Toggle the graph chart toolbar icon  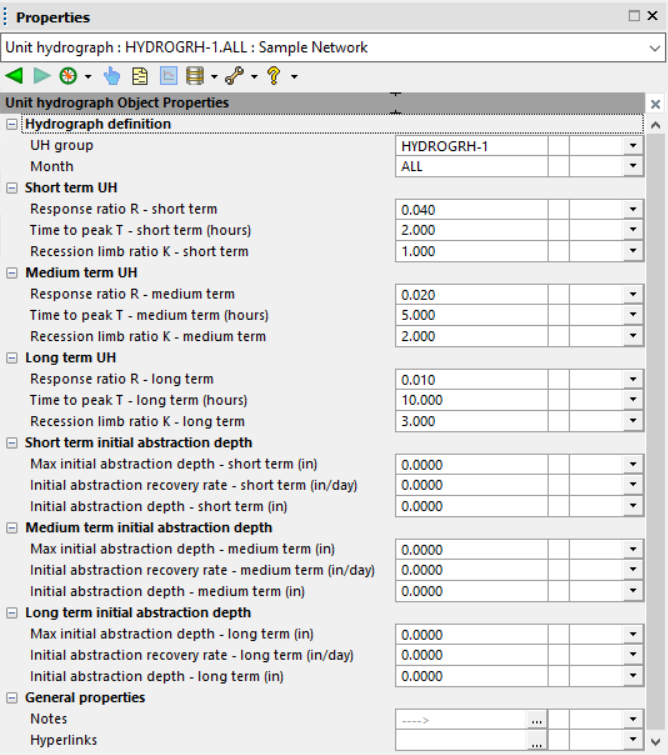click(168, 76)
